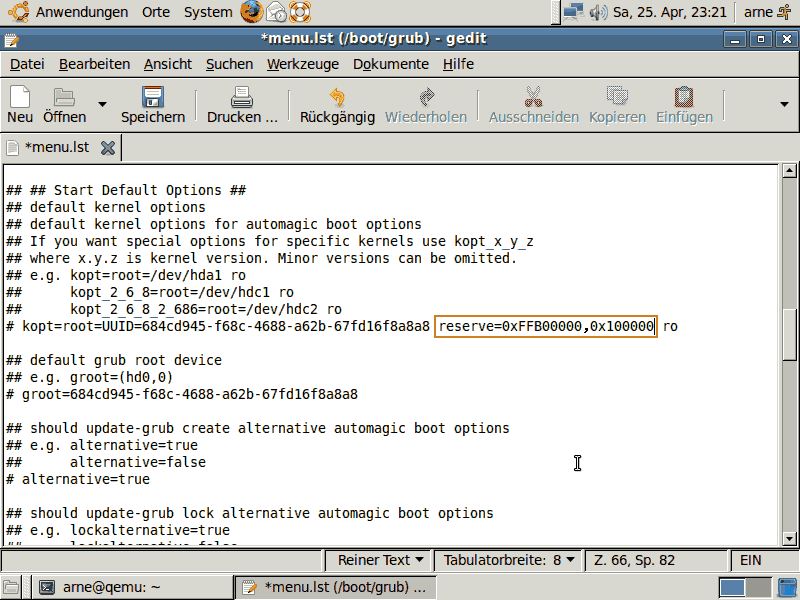Open the Suchen menu
800x600 pixels.
[x=230, y=64]
